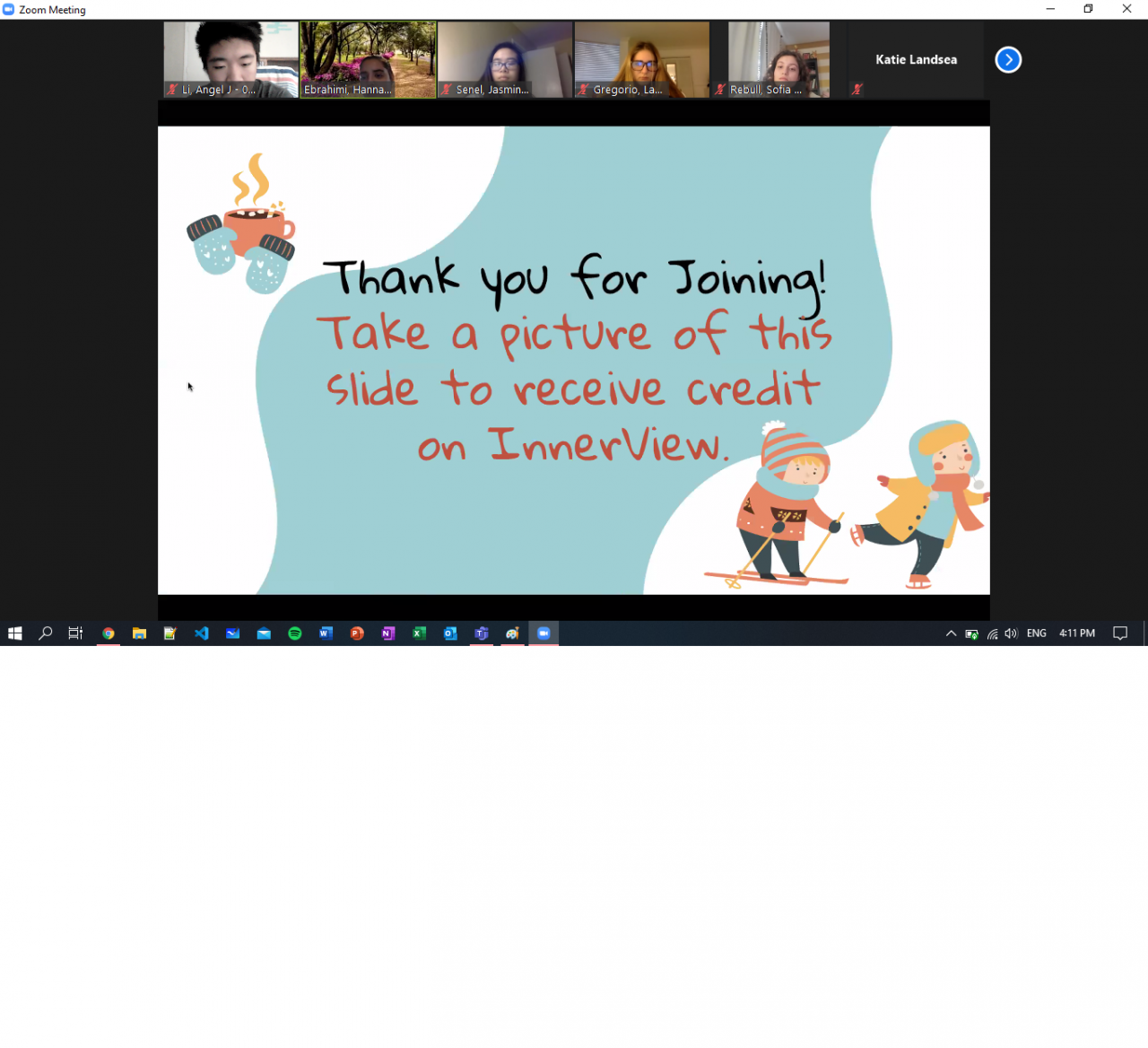Select Gregorio, La...'s video thumbnail
This screenshot has height=1048, width=1148.
pyautogui.click(x=642, y=60)
